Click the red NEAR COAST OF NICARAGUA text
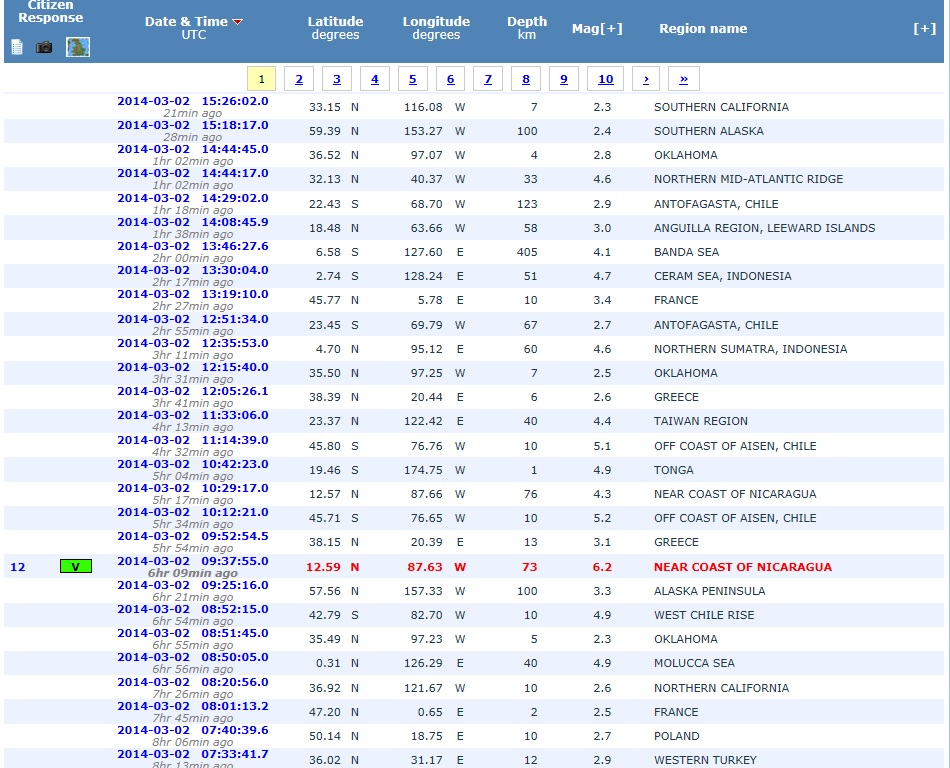 coord(743,568)
